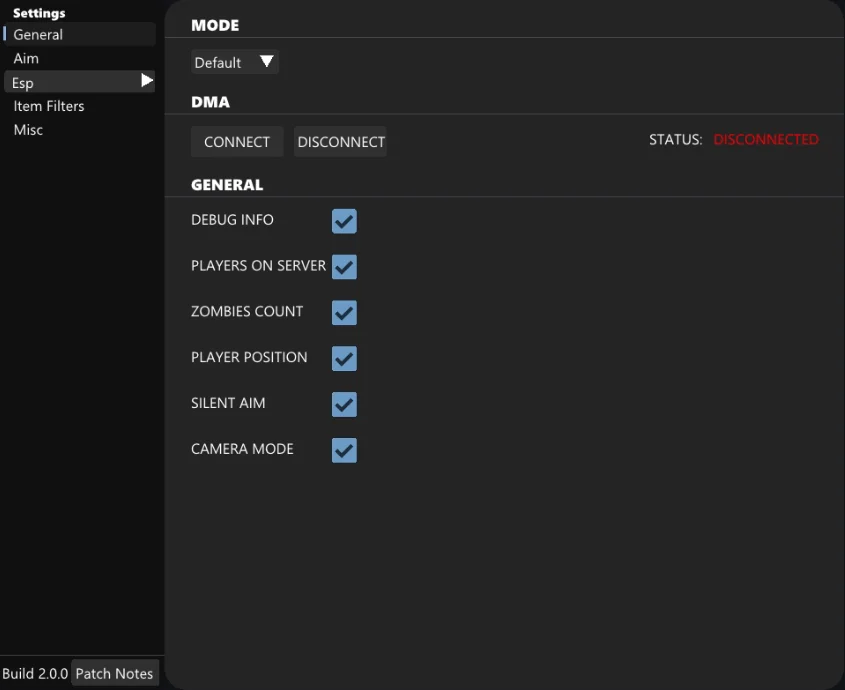This screenshot has width=845, height=690.
Task: Uncheck the CAMERA MODE checkbox
Action: point(344,450)
